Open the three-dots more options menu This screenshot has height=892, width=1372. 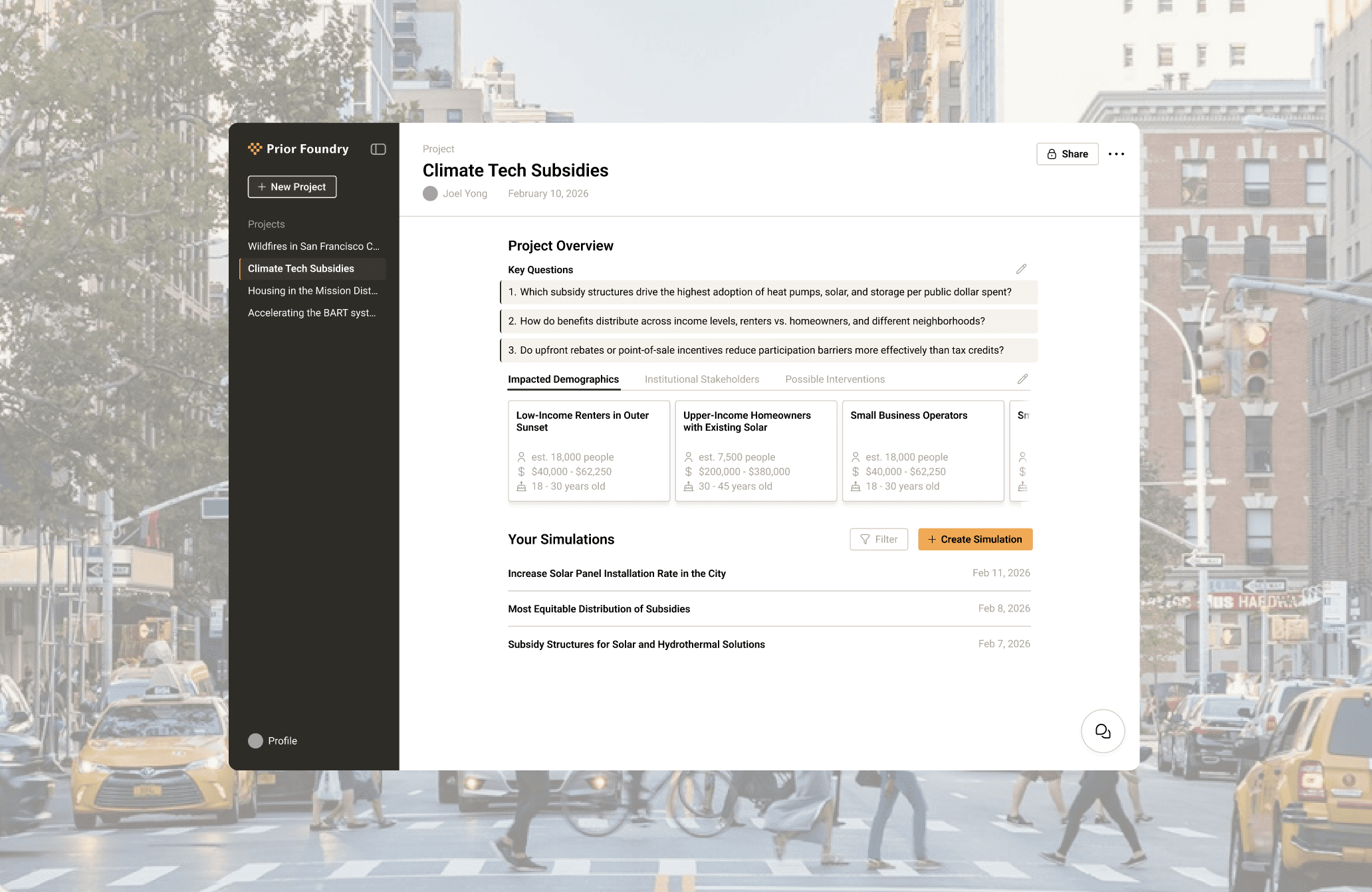coord(1116,154)
